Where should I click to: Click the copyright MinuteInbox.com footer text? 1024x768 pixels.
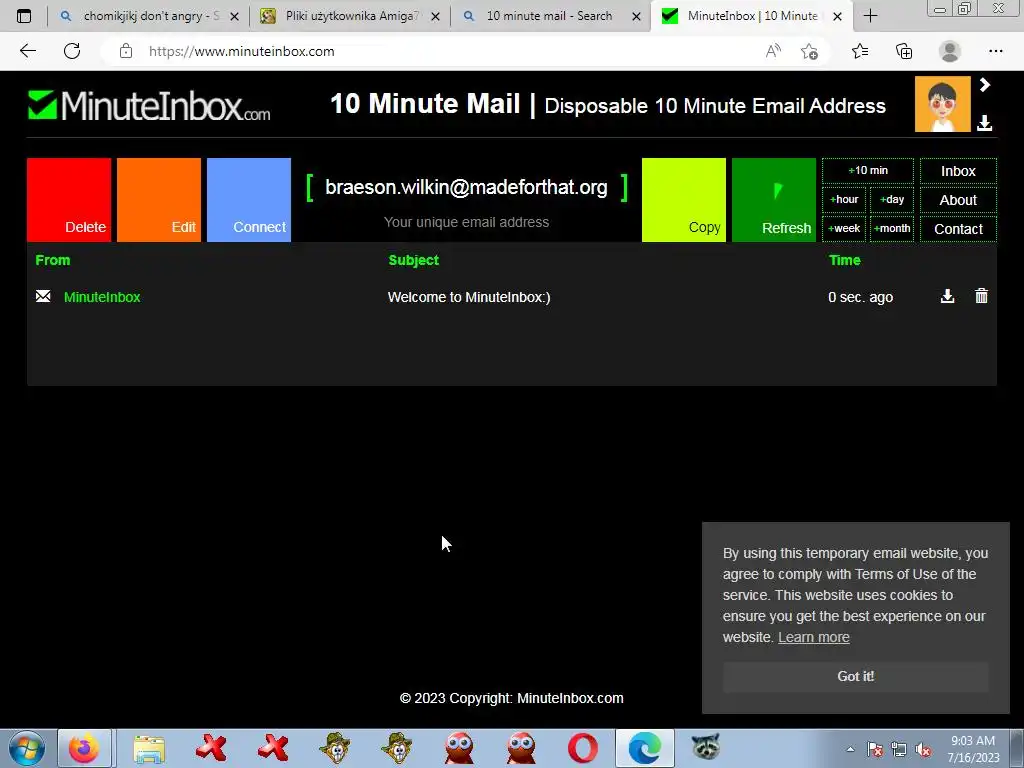(511, 698)
